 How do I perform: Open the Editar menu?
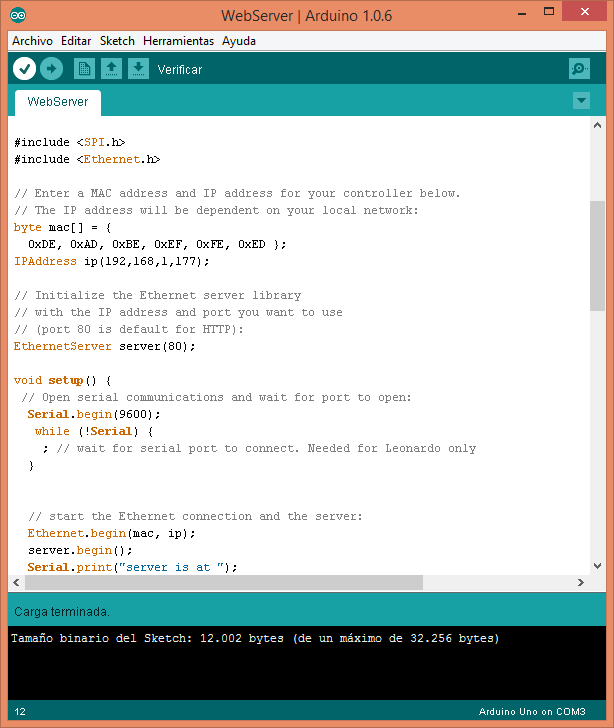[76, 41]
